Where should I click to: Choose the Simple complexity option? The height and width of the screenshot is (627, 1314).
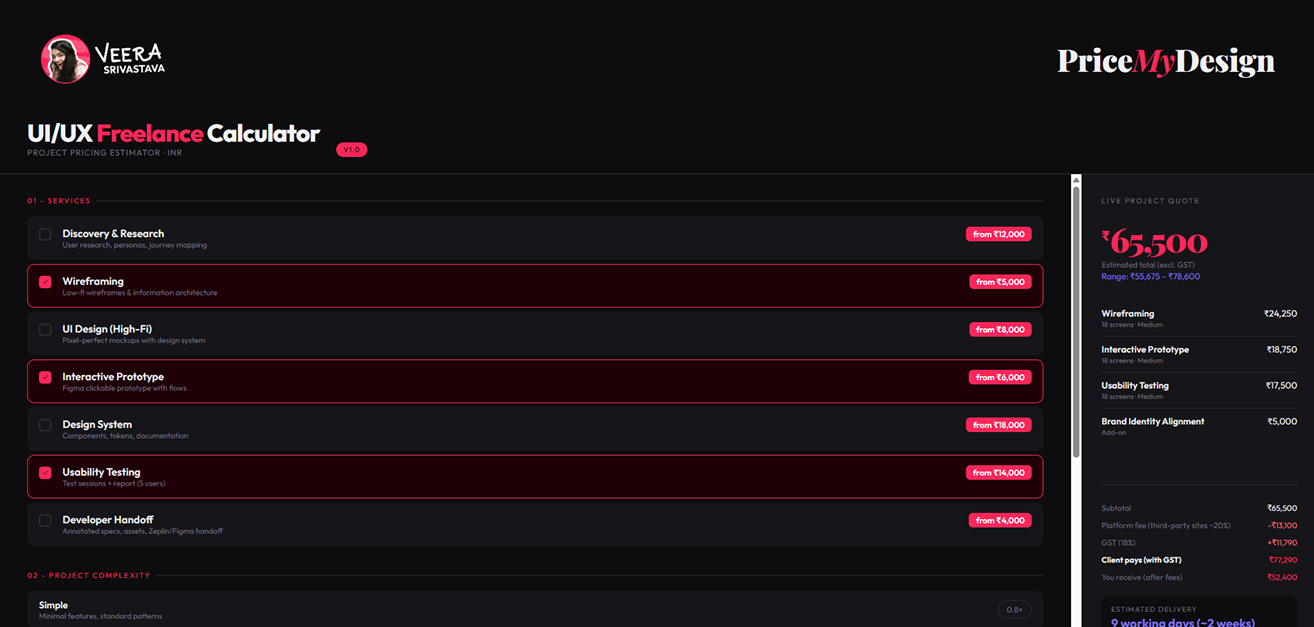pyautogui.click(x=54, y=606)
